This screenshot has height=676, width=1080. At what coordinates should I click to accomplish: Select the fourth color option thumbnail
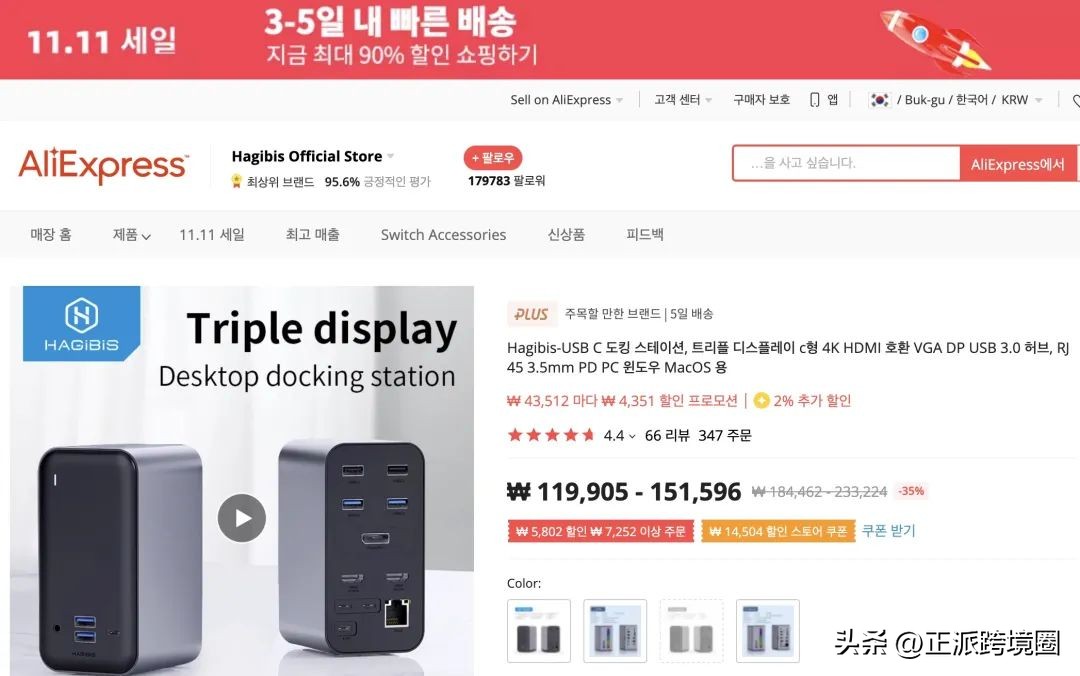[767, 631]
